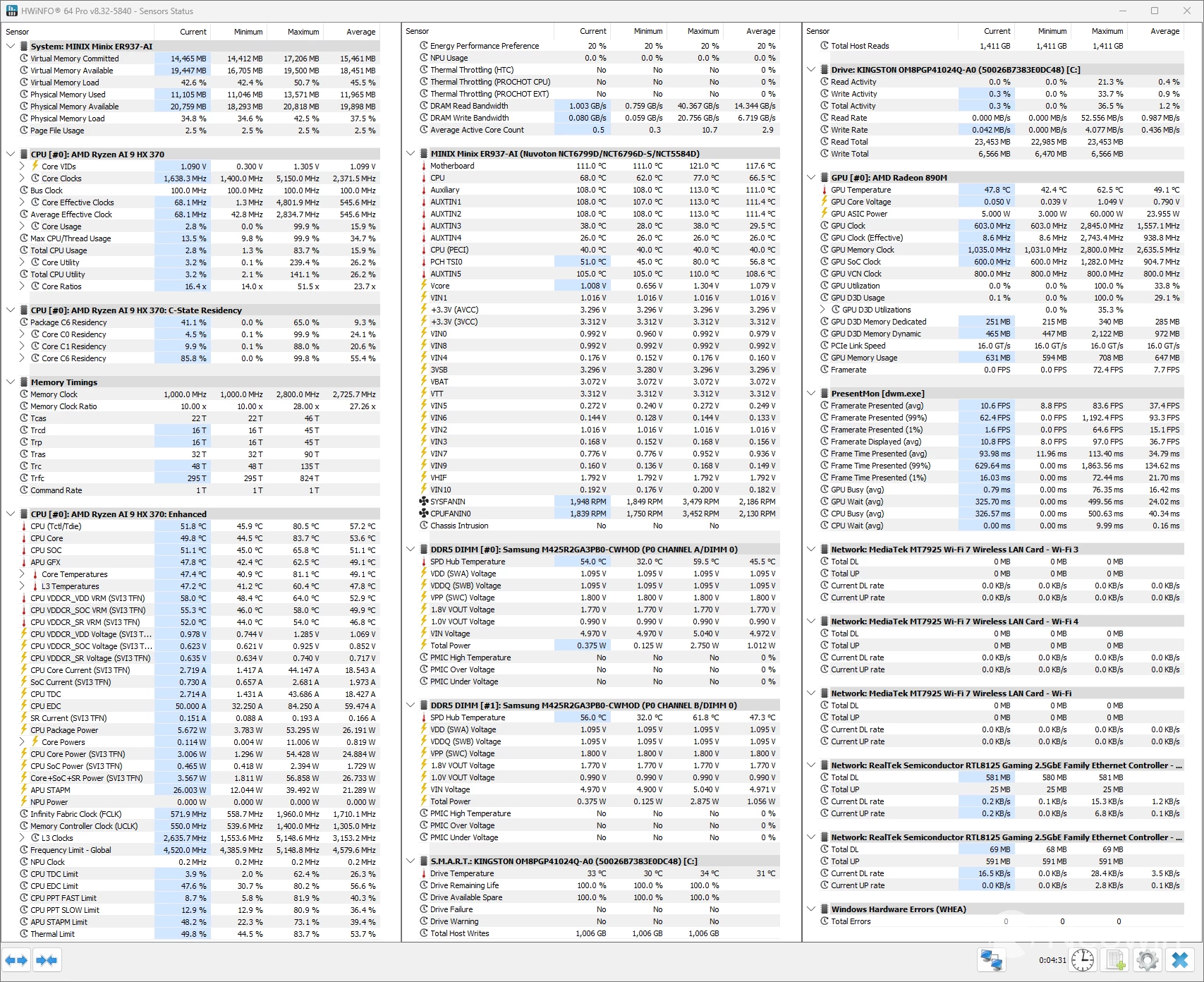Collapse the Ryzen AI 9 HX 370: Enhanced section

click(11, 514)
